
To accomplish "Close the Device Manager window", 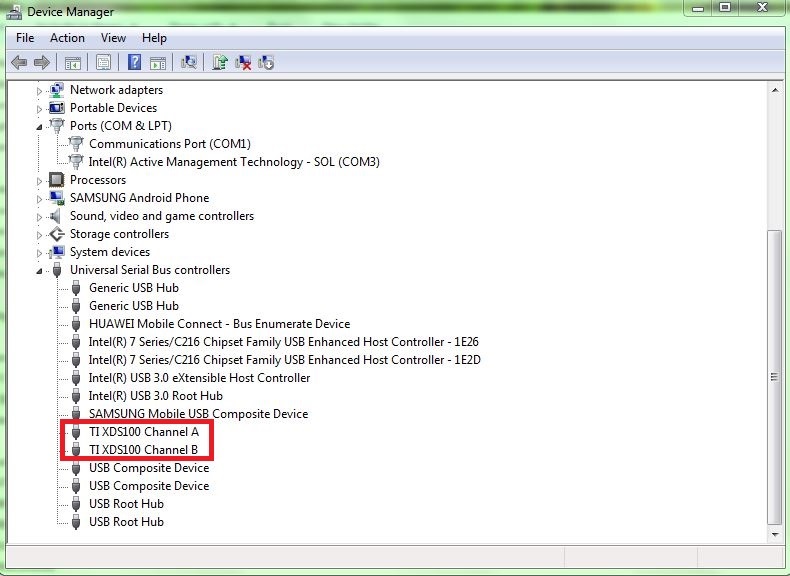I will [x=762, y=8].
